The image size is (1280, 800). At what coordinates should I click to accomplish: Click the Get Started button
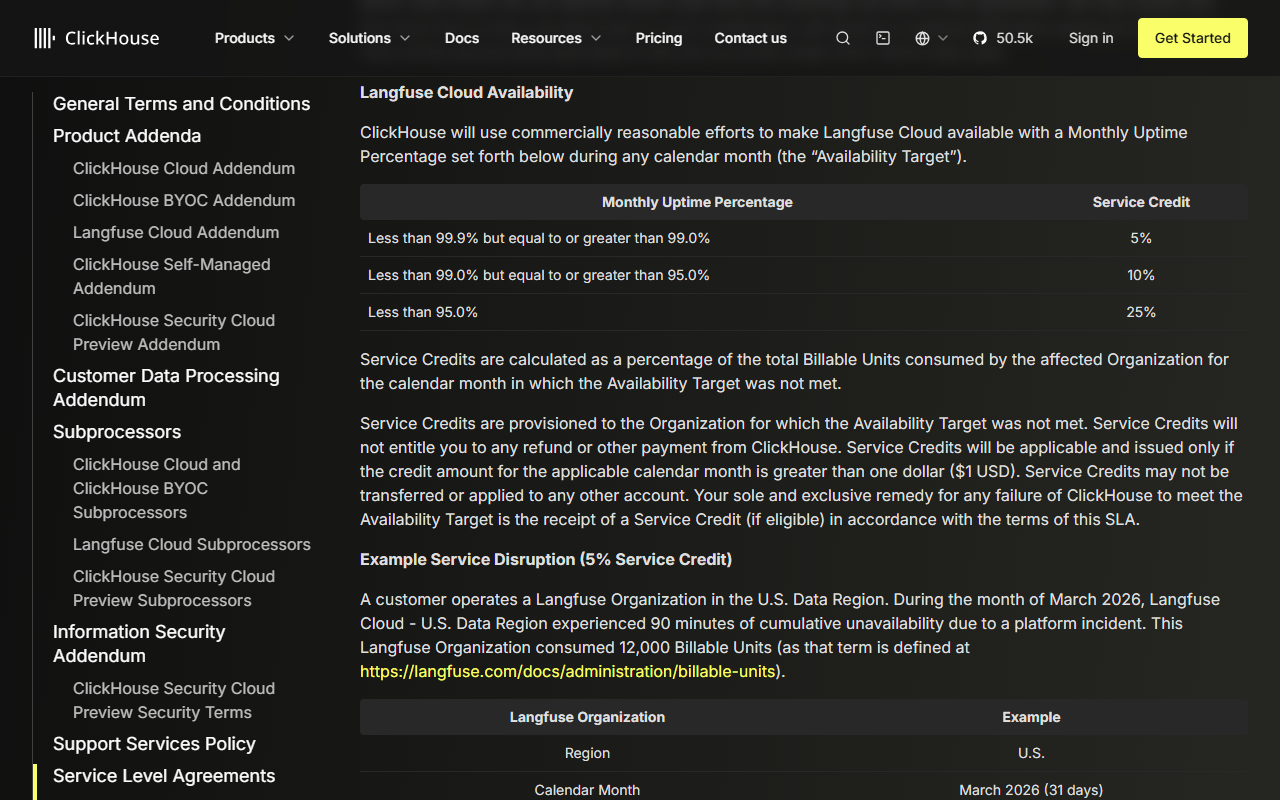click(x=1193, y=38)
